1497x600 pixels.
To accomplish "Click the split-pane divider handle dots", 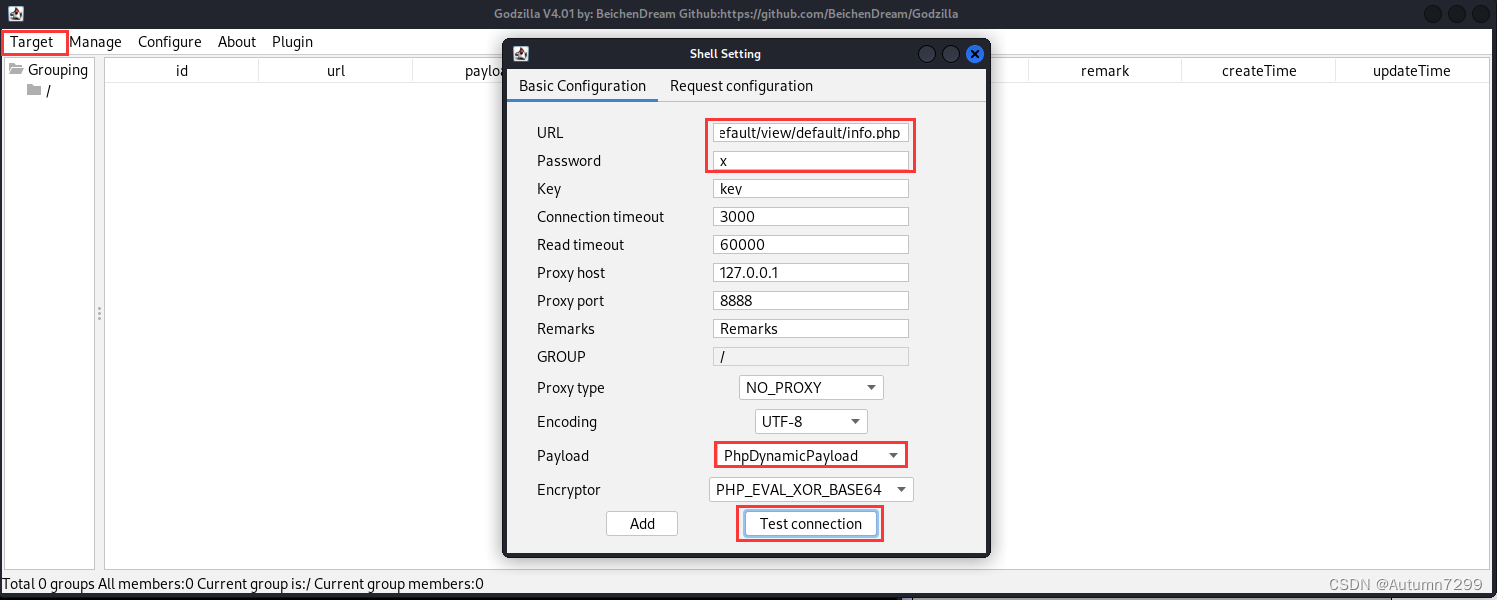I will click(99, 314).
